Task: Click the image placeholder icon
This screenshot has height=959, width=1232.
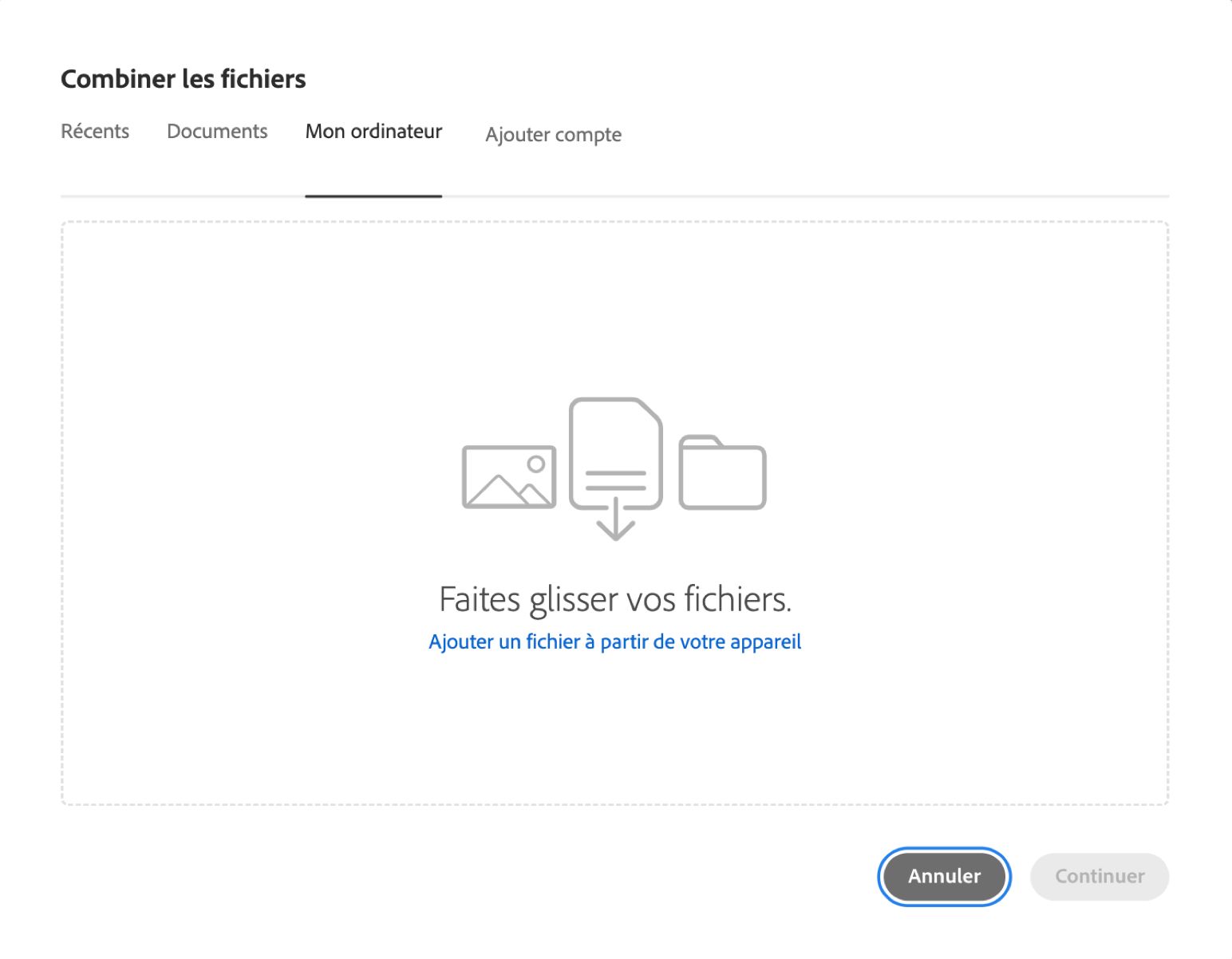Action: (509, 477)
